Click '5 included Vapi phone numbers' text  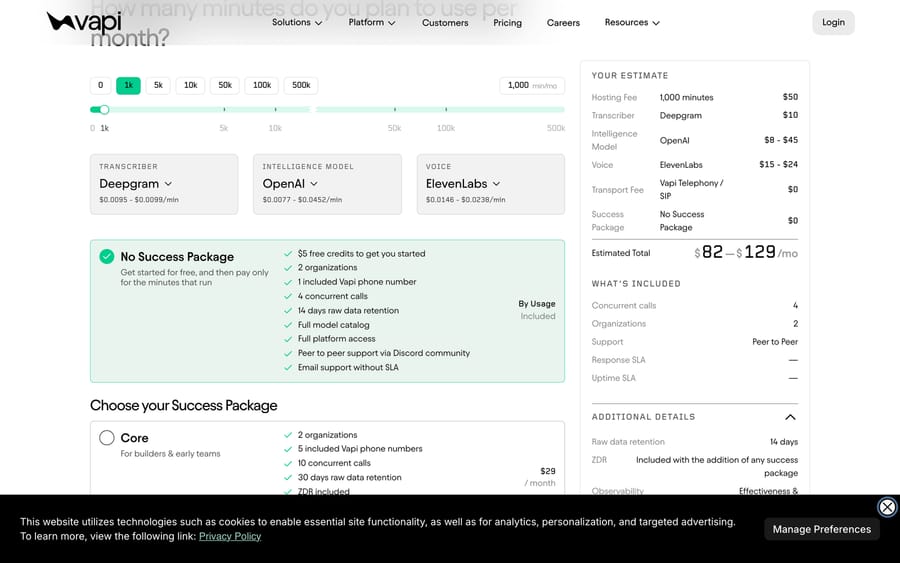(360, 449)
